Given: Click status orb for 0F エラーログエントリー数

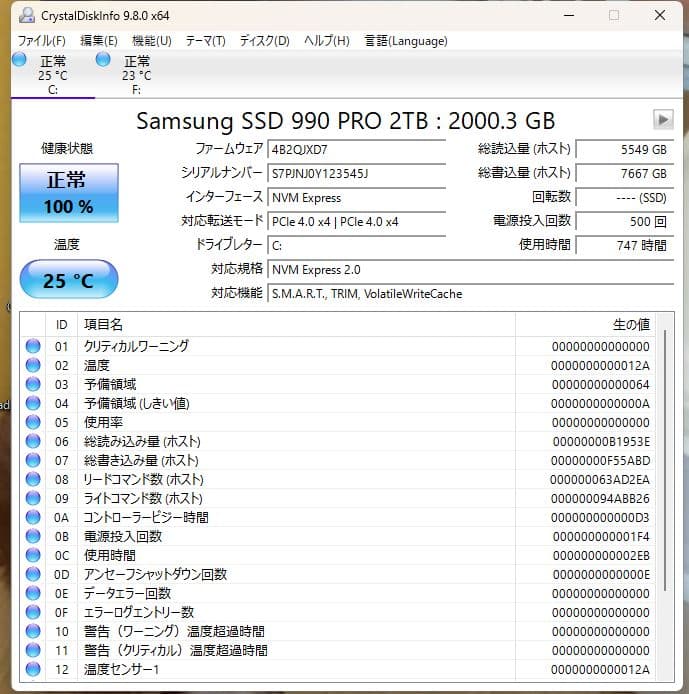Looking at the screenshot, I should (33, 613).
